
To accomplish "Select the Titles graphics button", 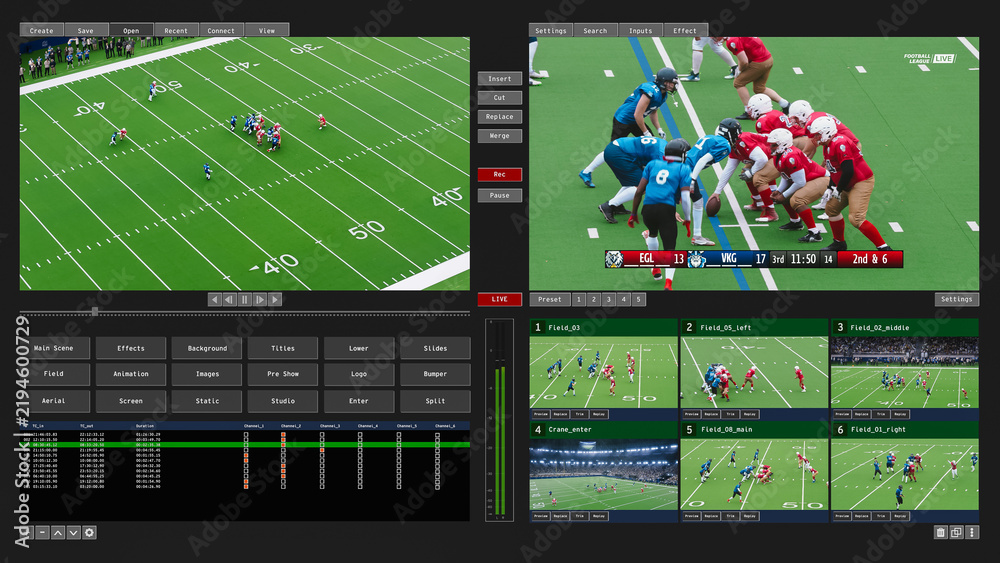I will [283, 348].
